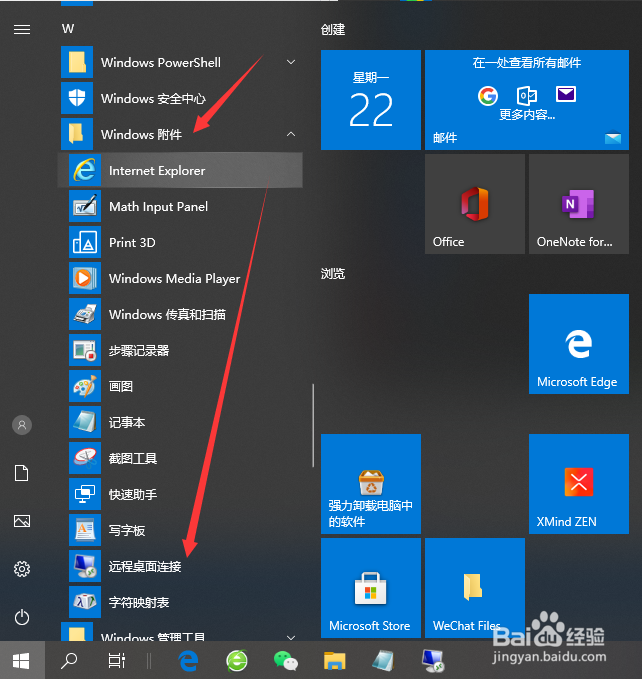Open Windows 安全中心
Screen dimensions: 642x679
[180, 98]
